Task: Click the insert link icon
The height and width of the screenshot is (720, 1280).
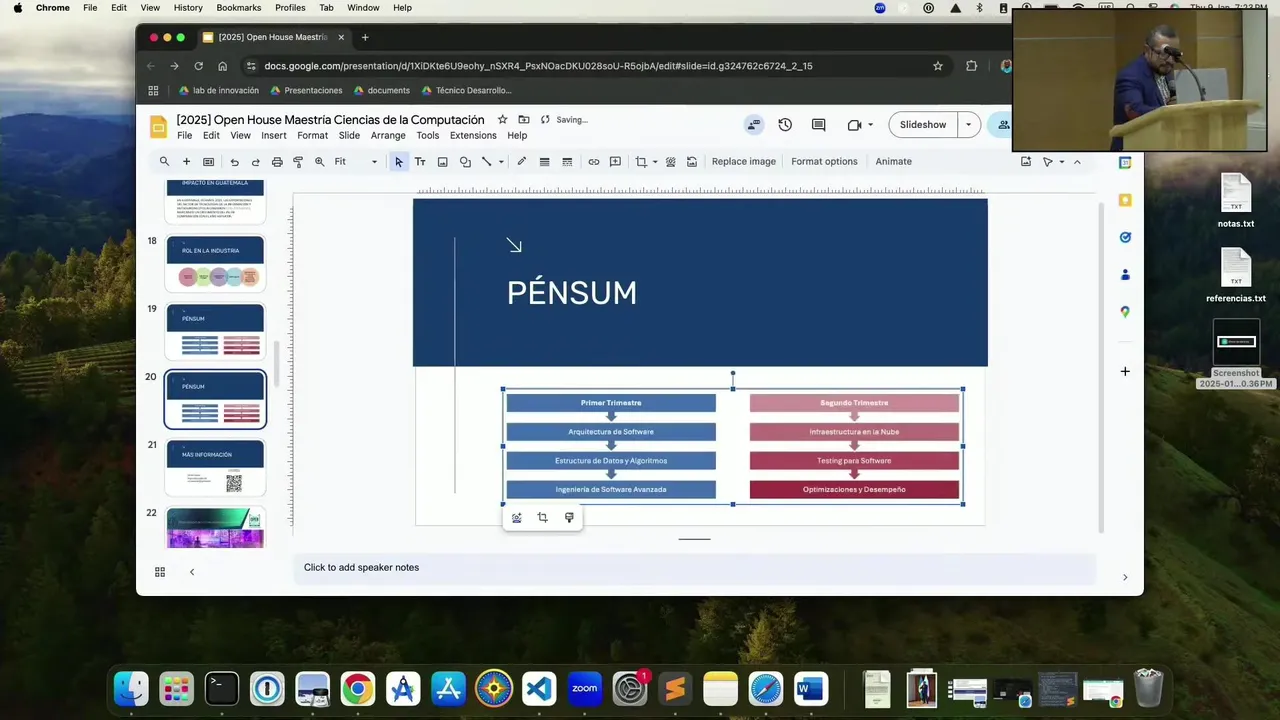Action: [x=593, y=161]
